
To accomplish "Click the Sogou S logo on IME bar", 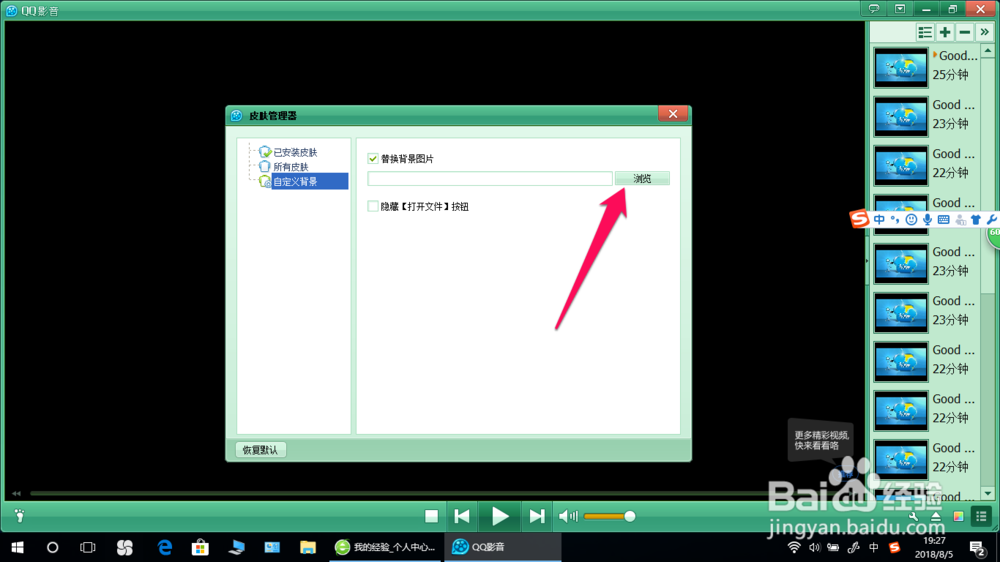I will 860,219.
